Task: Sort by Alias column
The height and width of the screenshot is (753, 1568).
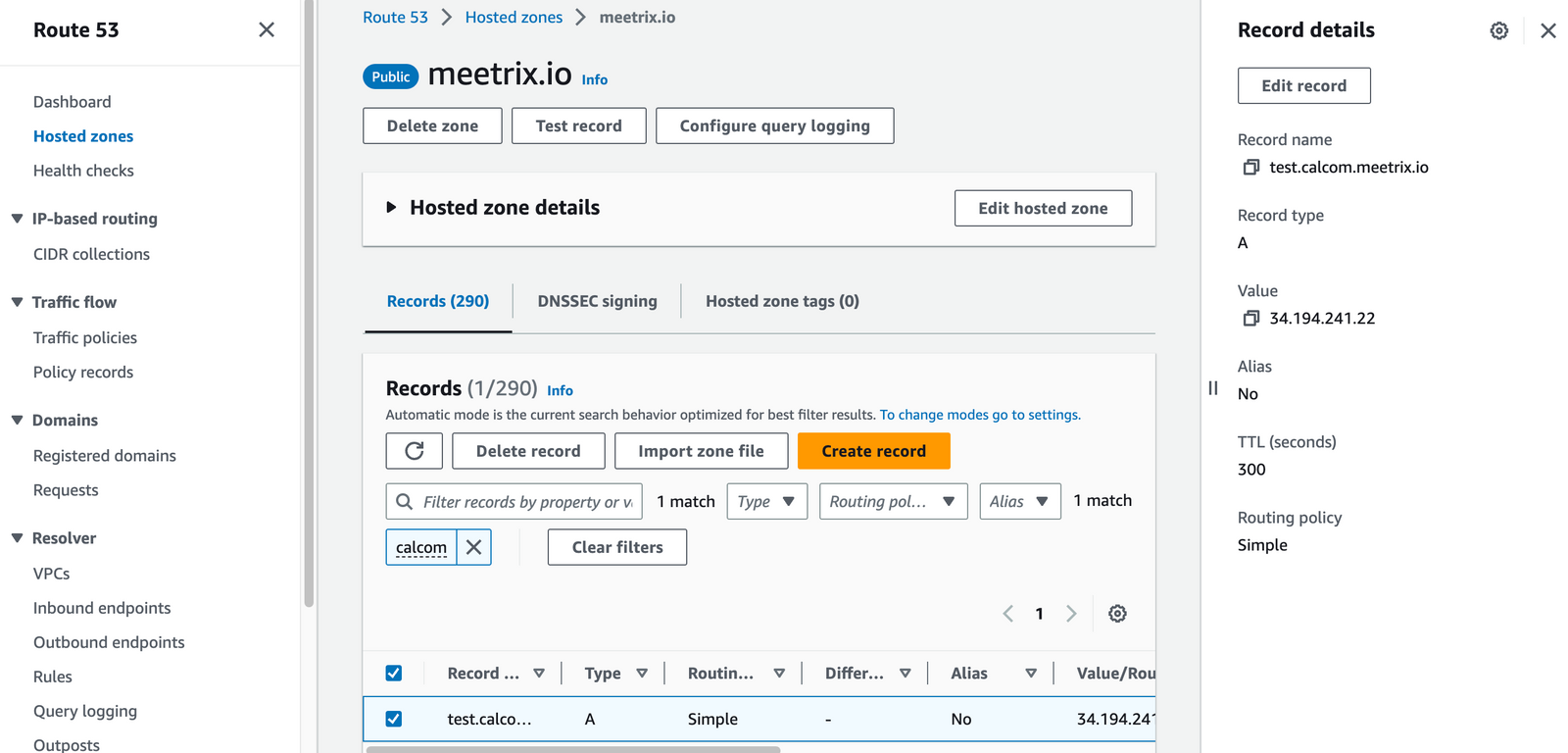Action: (x=1031, y=674)
